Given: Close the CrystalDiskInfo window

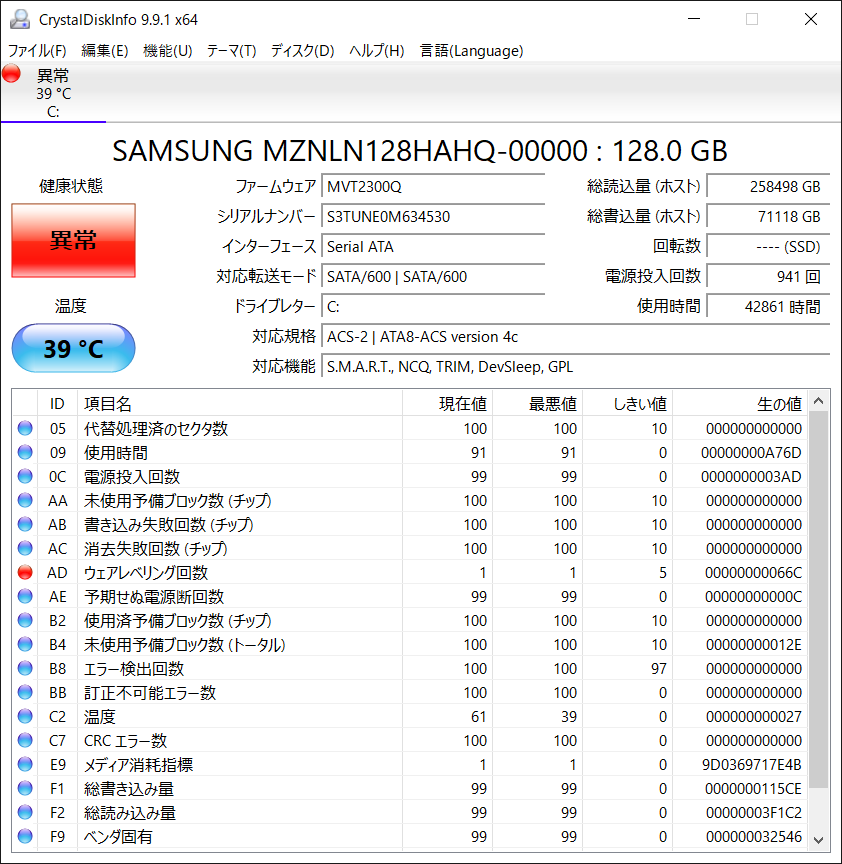Looking at the screenshot, I should point(811,19).
